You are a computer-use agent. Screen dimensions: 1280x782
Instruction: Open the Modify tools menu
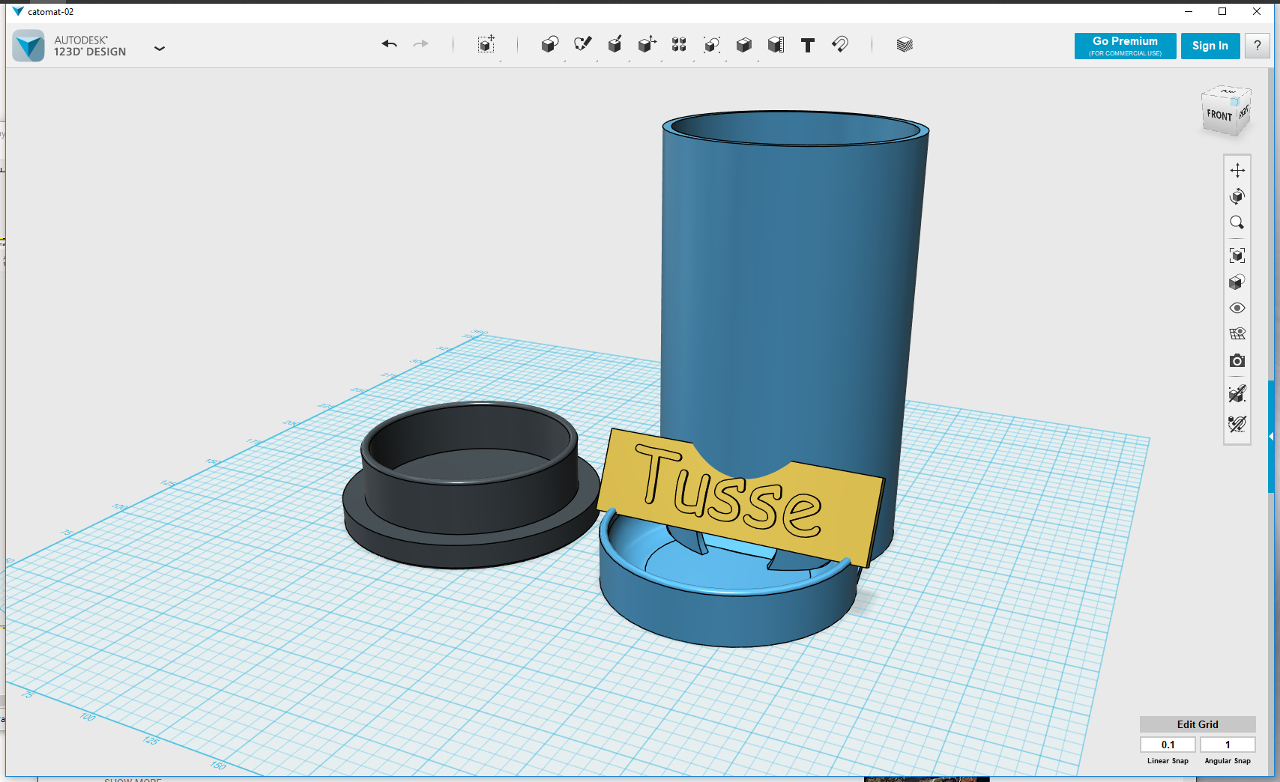click(647, 45)
